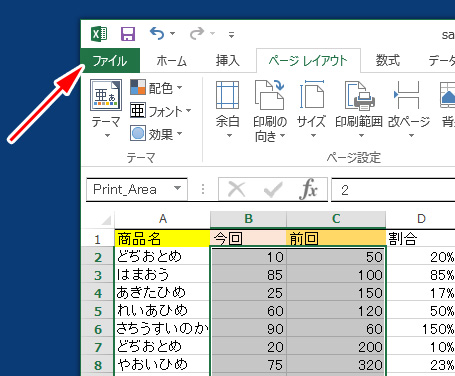This screenshot has height=376, width=455.
Task: Select the やおいひめ cell
Action: (162, 365)
